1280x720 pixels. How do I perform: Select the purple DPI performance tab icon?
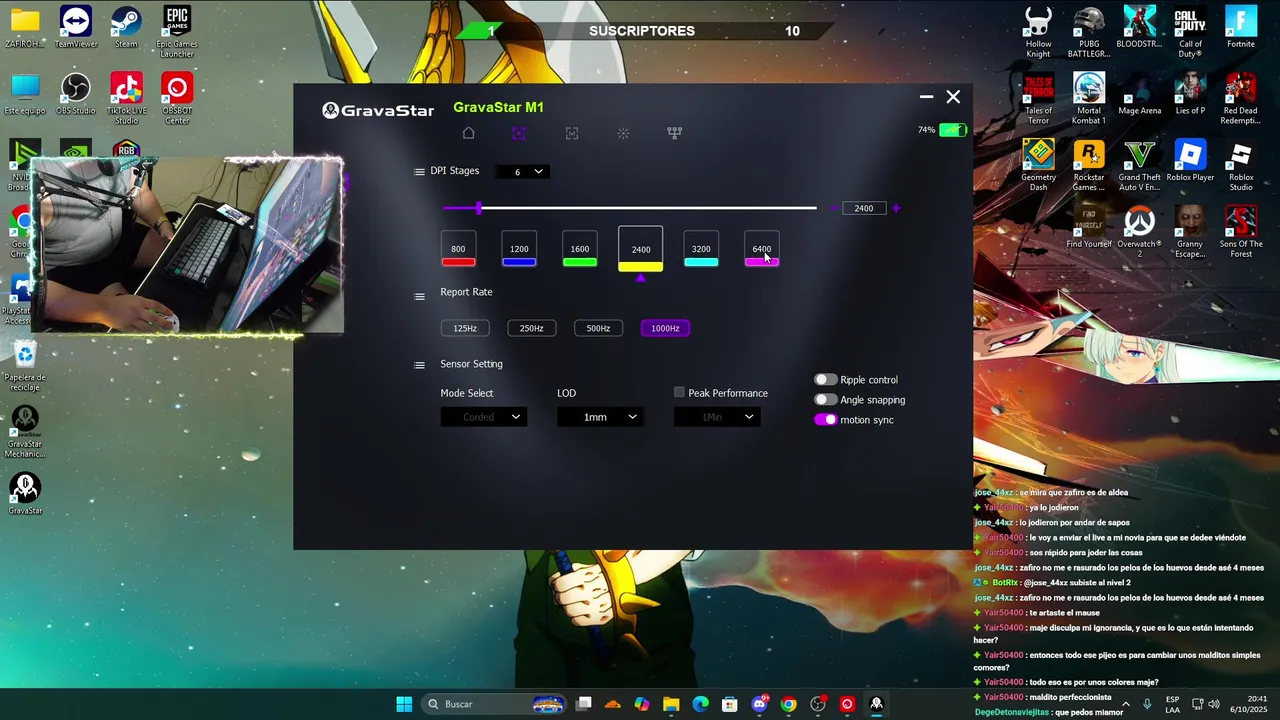click(518, 133)
